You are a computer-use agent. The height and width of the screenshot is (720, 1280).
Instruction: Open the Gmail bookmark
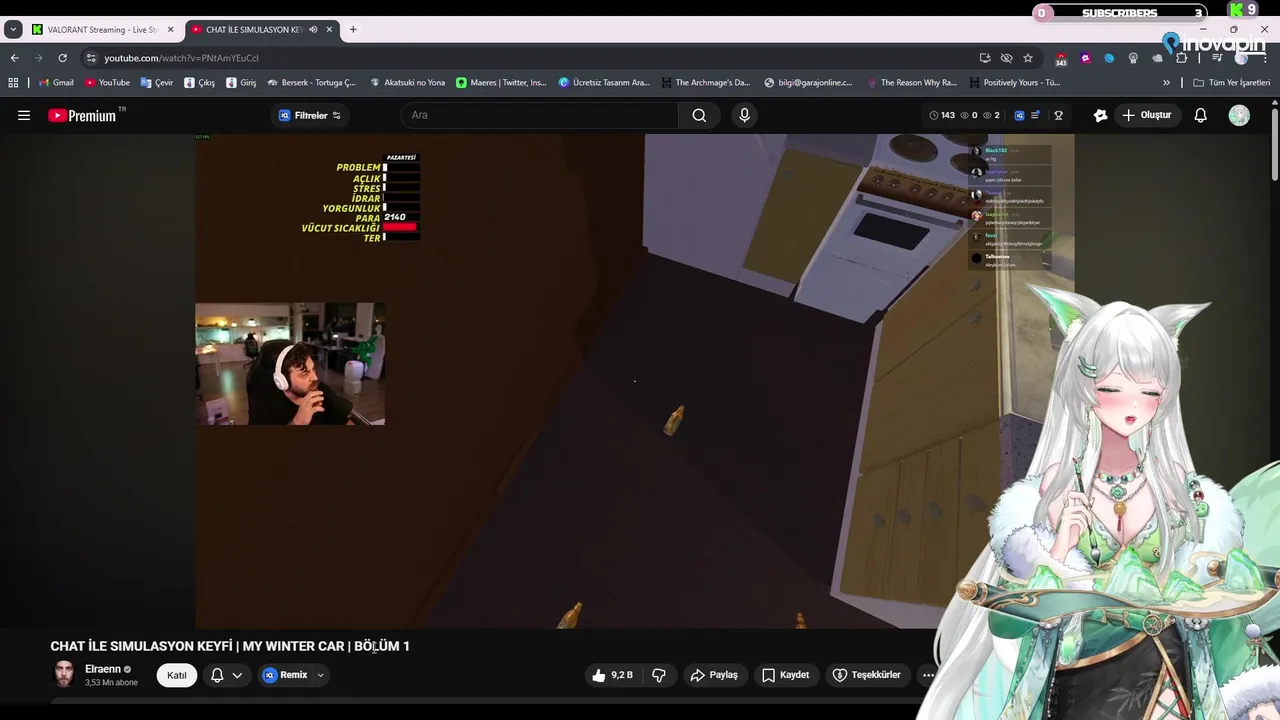(x=56, y=83)
